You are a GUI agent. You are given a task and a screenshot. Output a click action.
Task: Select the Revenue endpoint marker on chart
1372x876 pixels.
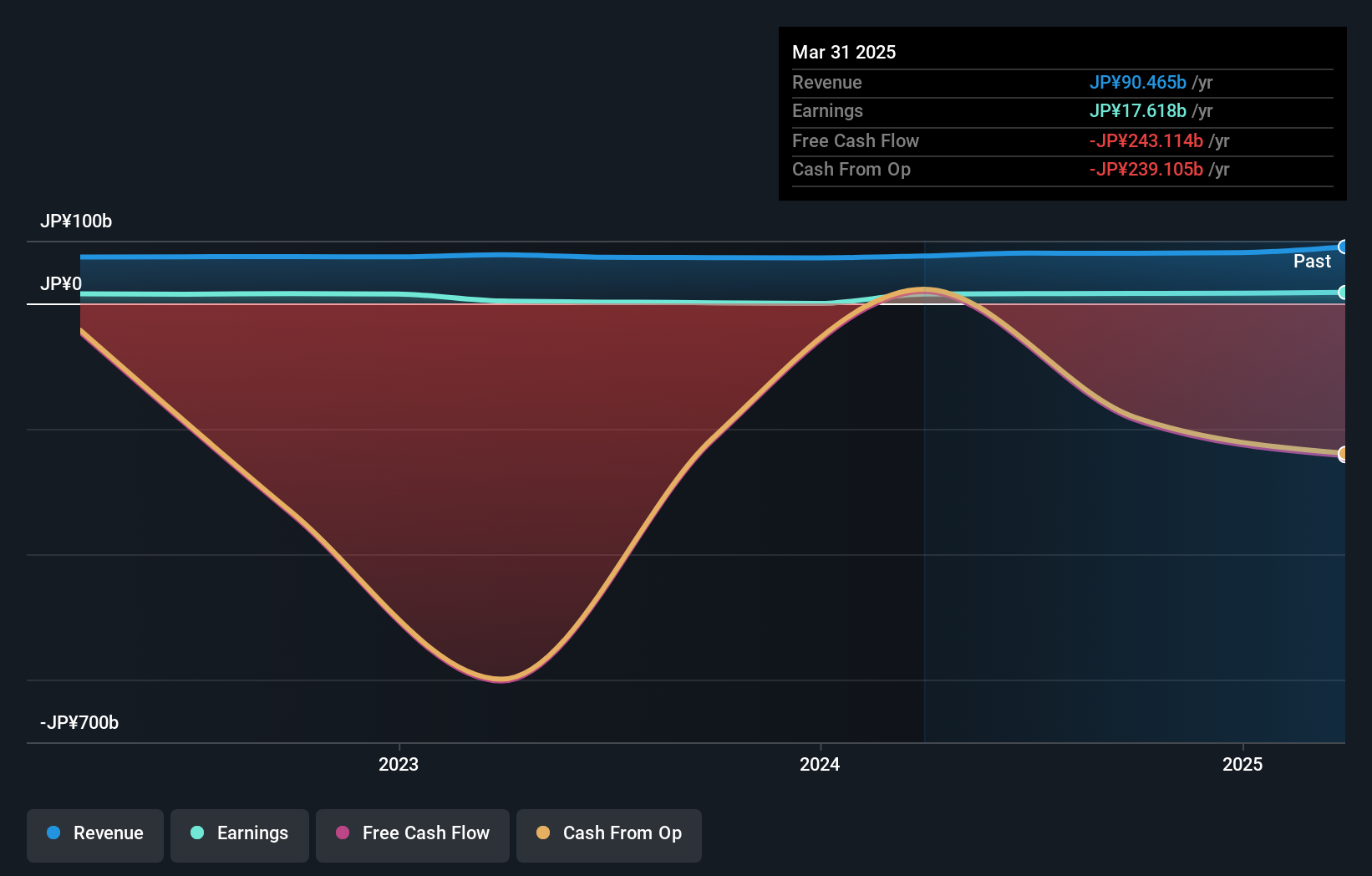coord(1343,247)
